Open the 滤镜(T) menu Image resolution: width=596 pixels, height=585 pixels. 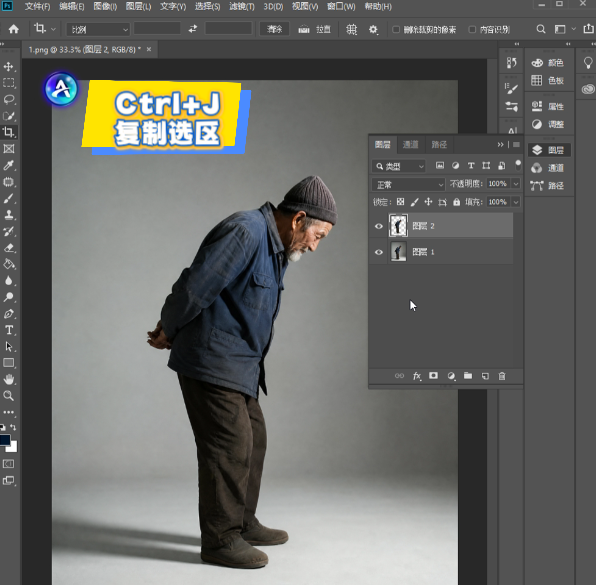tap(241, 6)
